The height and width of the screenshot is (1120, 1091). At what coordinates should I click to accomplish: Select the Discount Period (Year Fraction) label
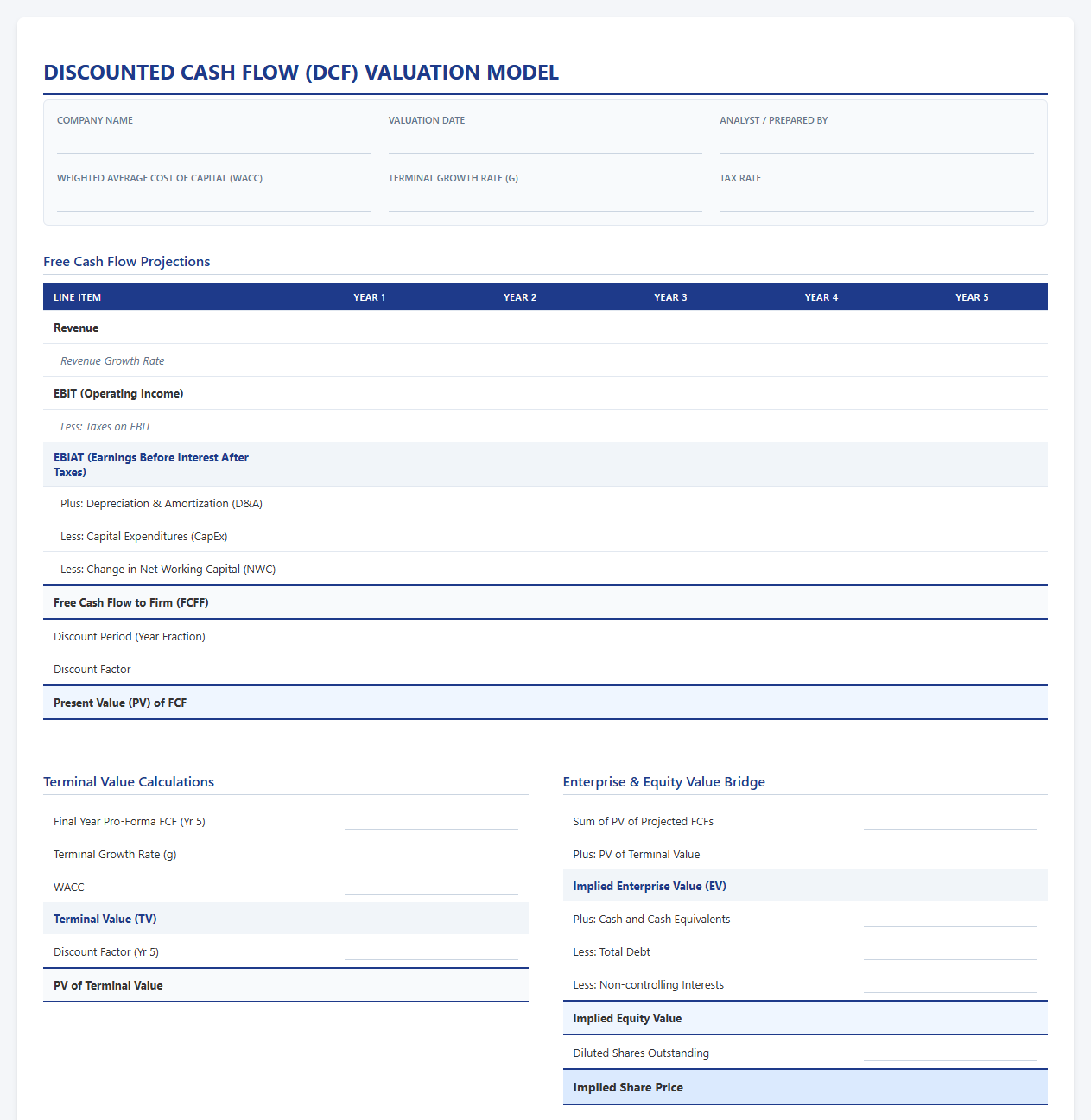click(130, 636)
